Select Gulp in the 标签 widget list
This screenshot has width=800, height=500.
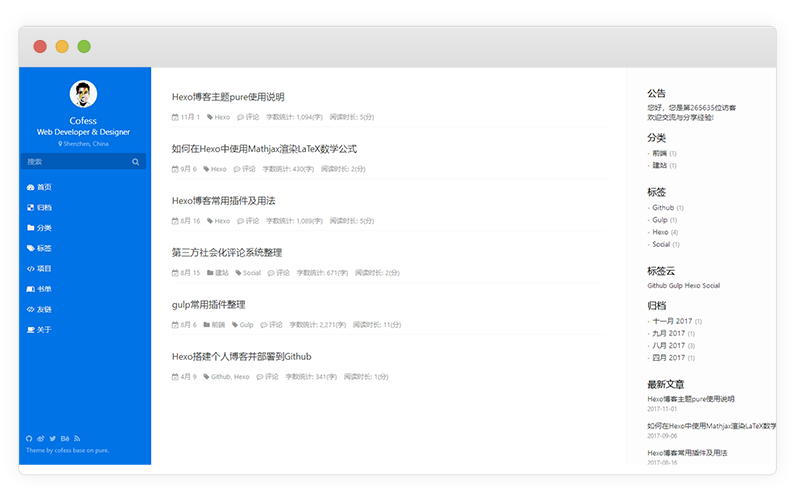(660, 220)
